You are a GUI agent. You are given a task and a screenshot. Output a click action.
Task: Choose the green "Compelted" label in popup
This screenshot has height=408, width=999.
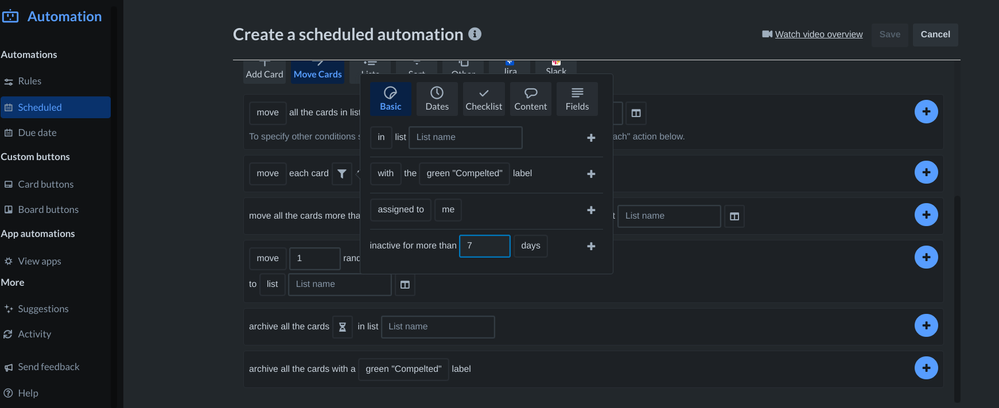point(464,173)
